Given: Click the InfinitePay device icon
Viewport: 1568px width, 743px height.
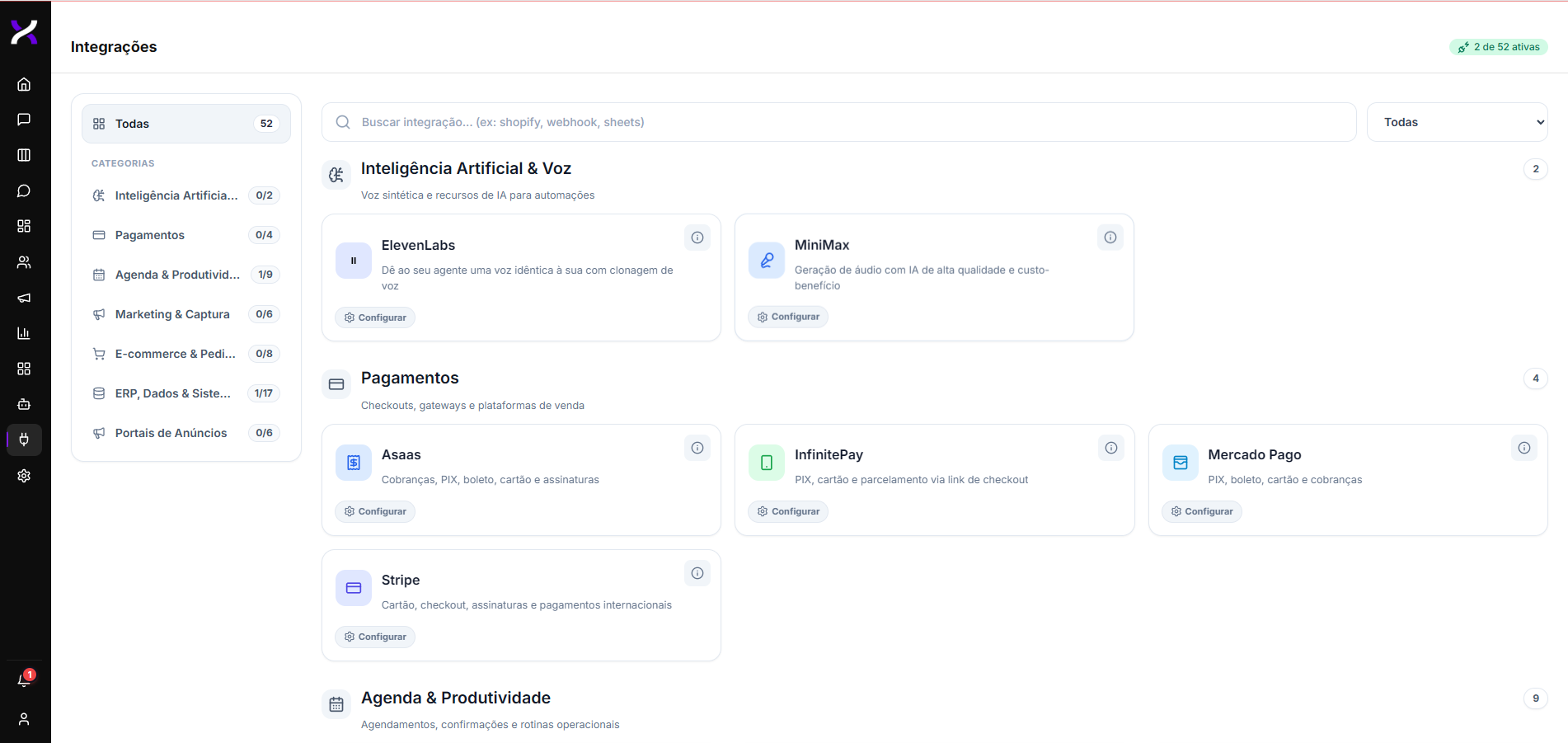Looking at the screenshot, I should [767, 463].
